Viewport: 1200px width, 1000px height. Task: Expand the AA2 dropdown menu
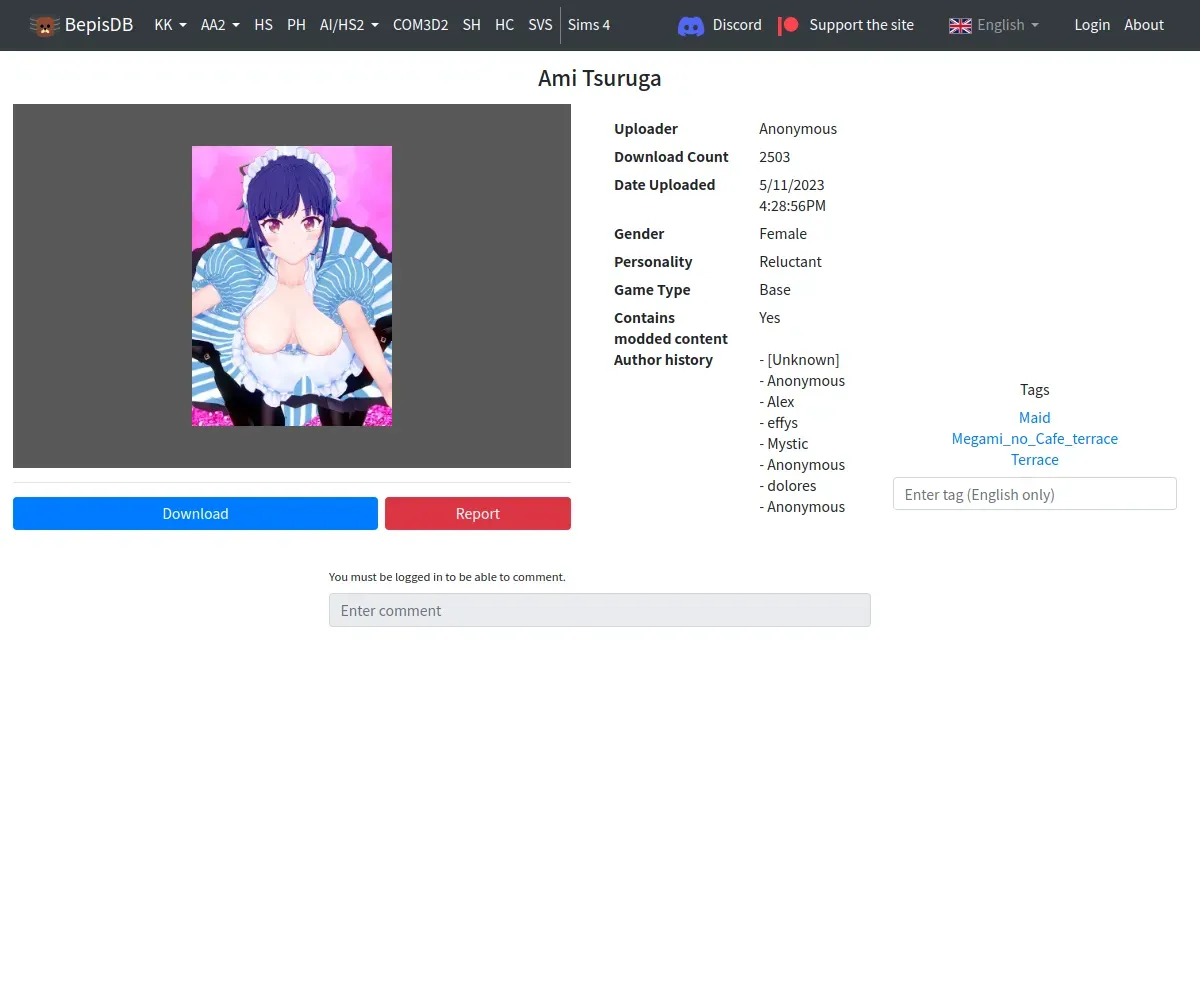click(x=220, y=25)
